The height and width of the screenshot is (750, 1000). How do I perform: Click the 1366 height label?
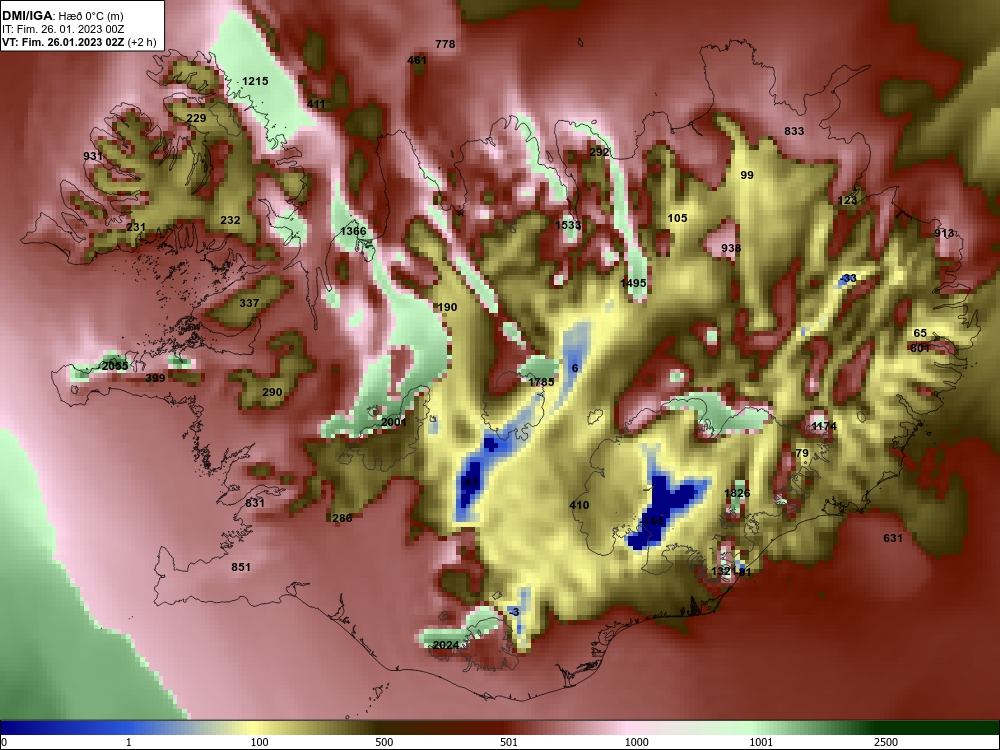(x=353, y=231)
